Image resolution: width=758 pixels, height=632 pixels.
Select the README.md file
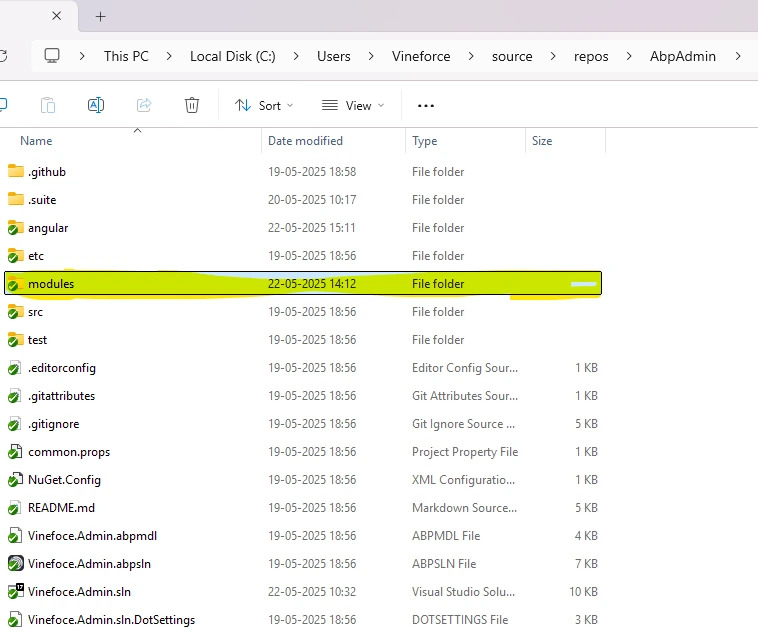pyautogui.click(x=61, y=507)
